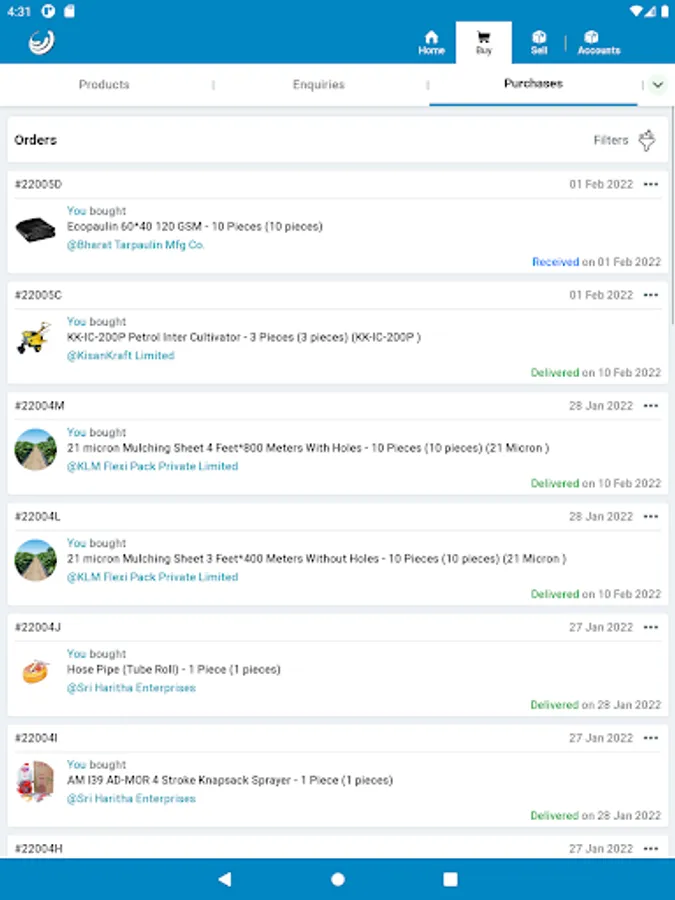Screen dimensions: 675x900
Task: Select order number #22004M
Action: click(x=39, y=406)
